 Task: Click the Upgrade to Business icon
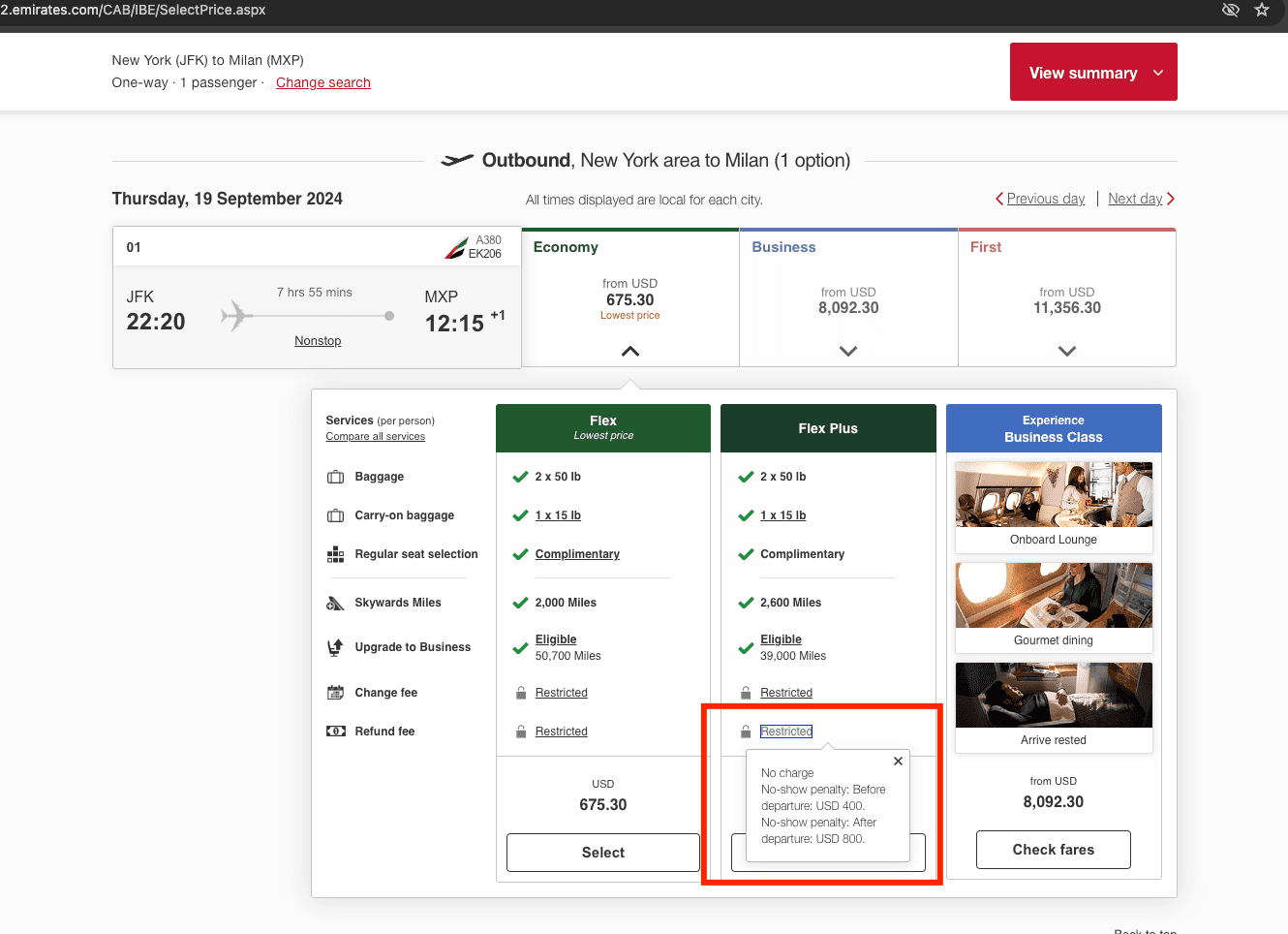coord(336,647)
